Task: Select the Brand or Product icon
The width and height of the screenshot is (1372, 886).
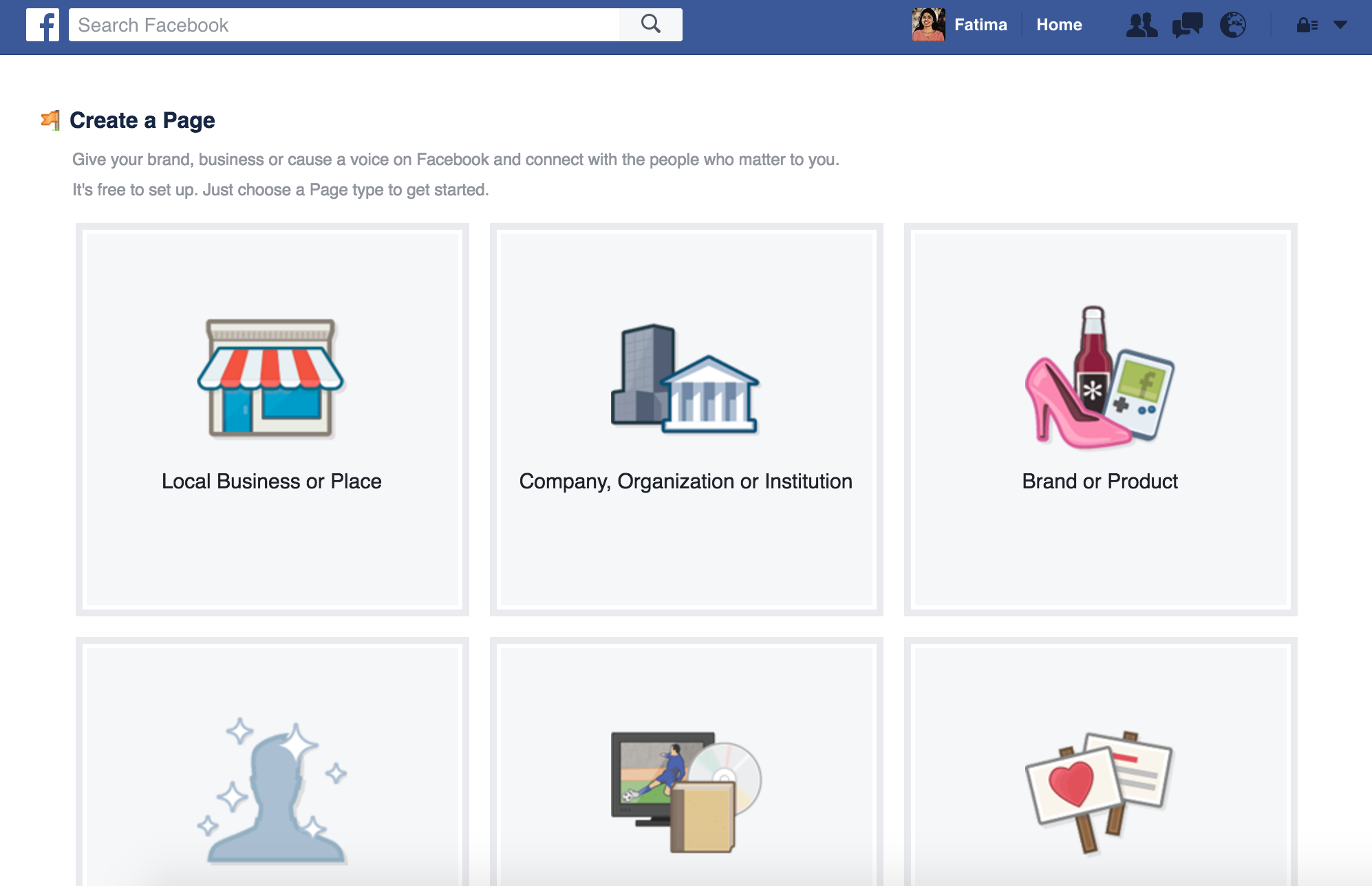Action: point(1100,378)
